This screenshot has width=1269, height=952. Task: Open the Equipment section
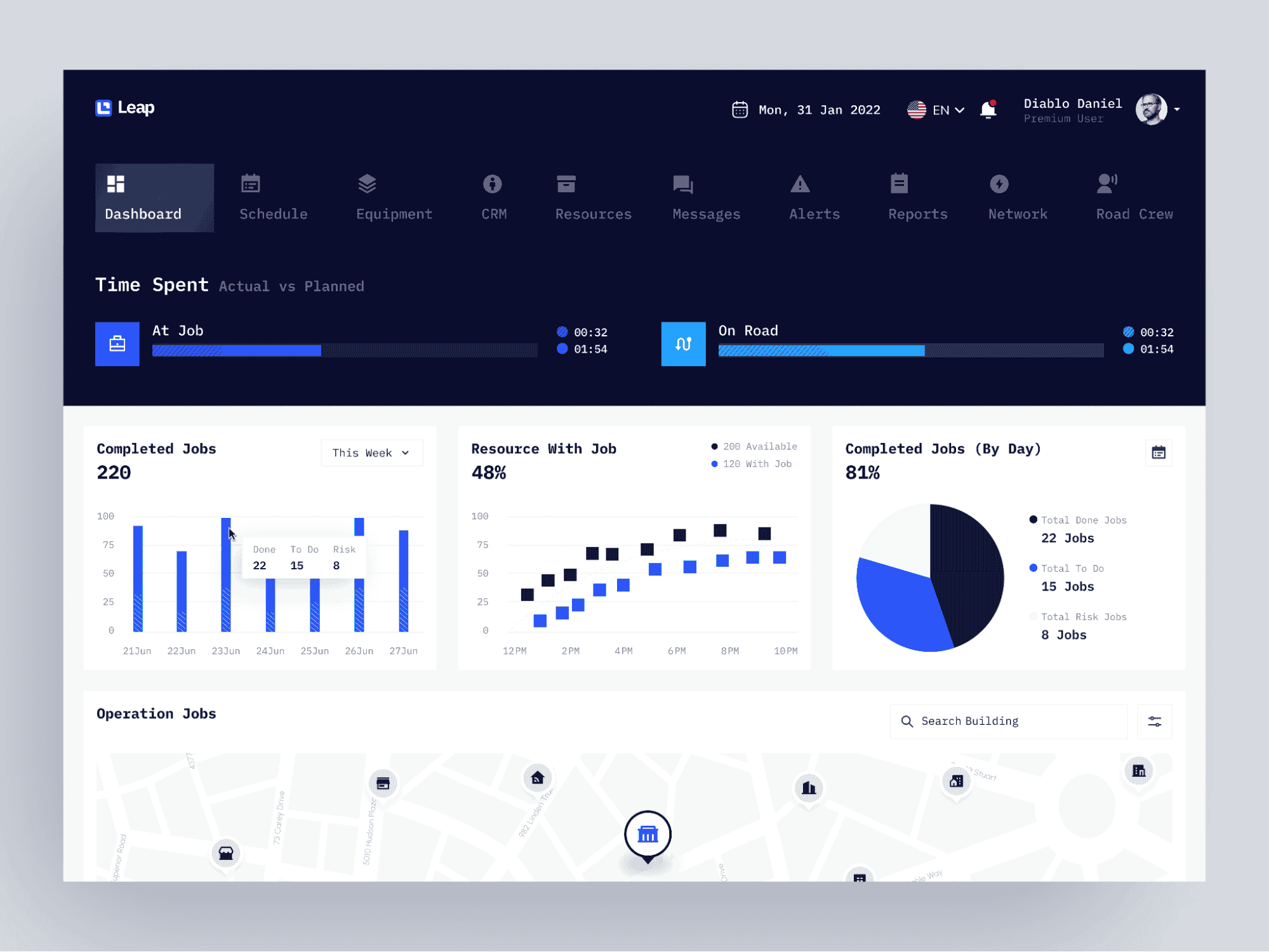point(395,197)
